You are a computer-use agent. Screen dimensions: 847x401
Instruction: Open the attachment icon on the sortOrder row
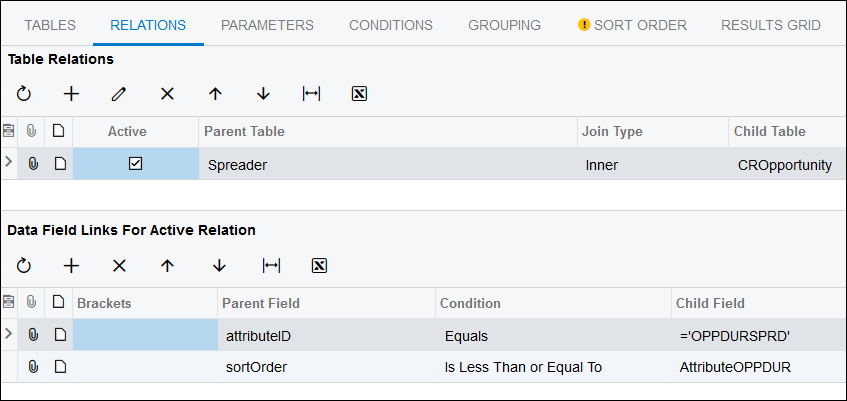click(33, 367)
